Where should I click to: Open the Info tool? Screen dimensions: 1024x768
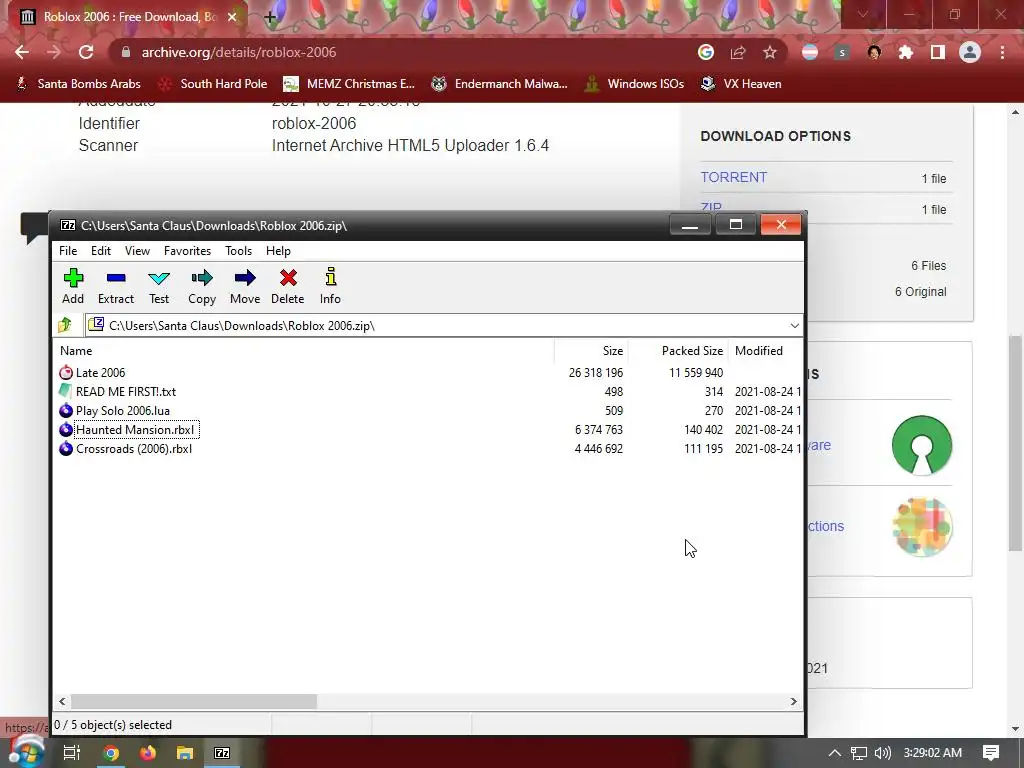click(330, 286)
